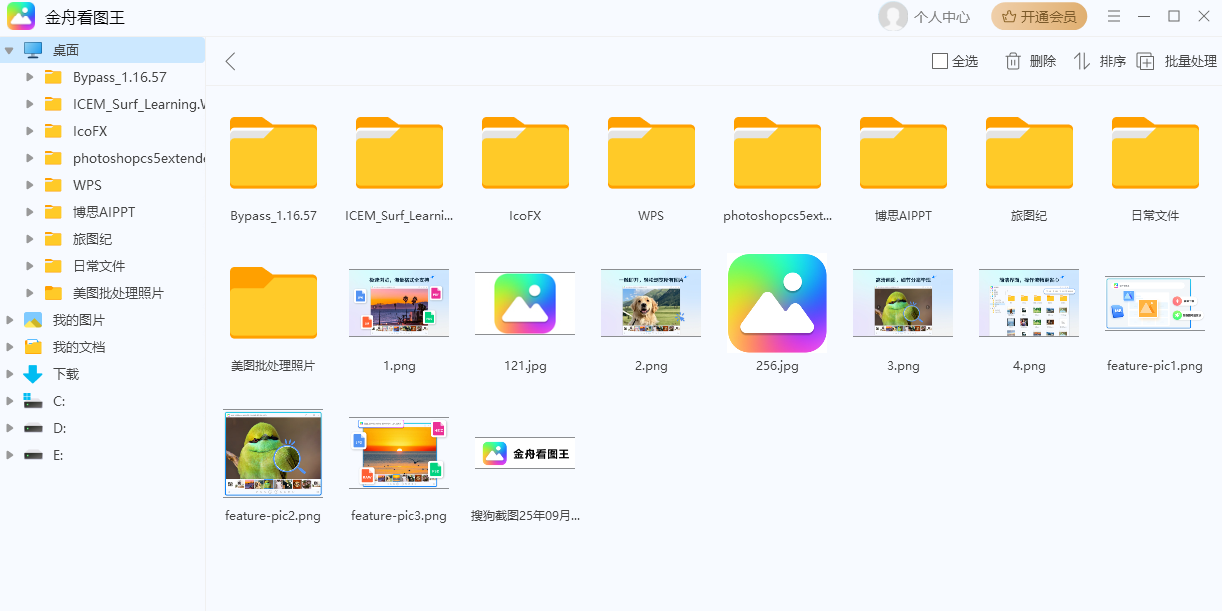Click the sort arrows icon
Image resolution: width=1222 pixels, height=611 pixels.
(1082, 61)
